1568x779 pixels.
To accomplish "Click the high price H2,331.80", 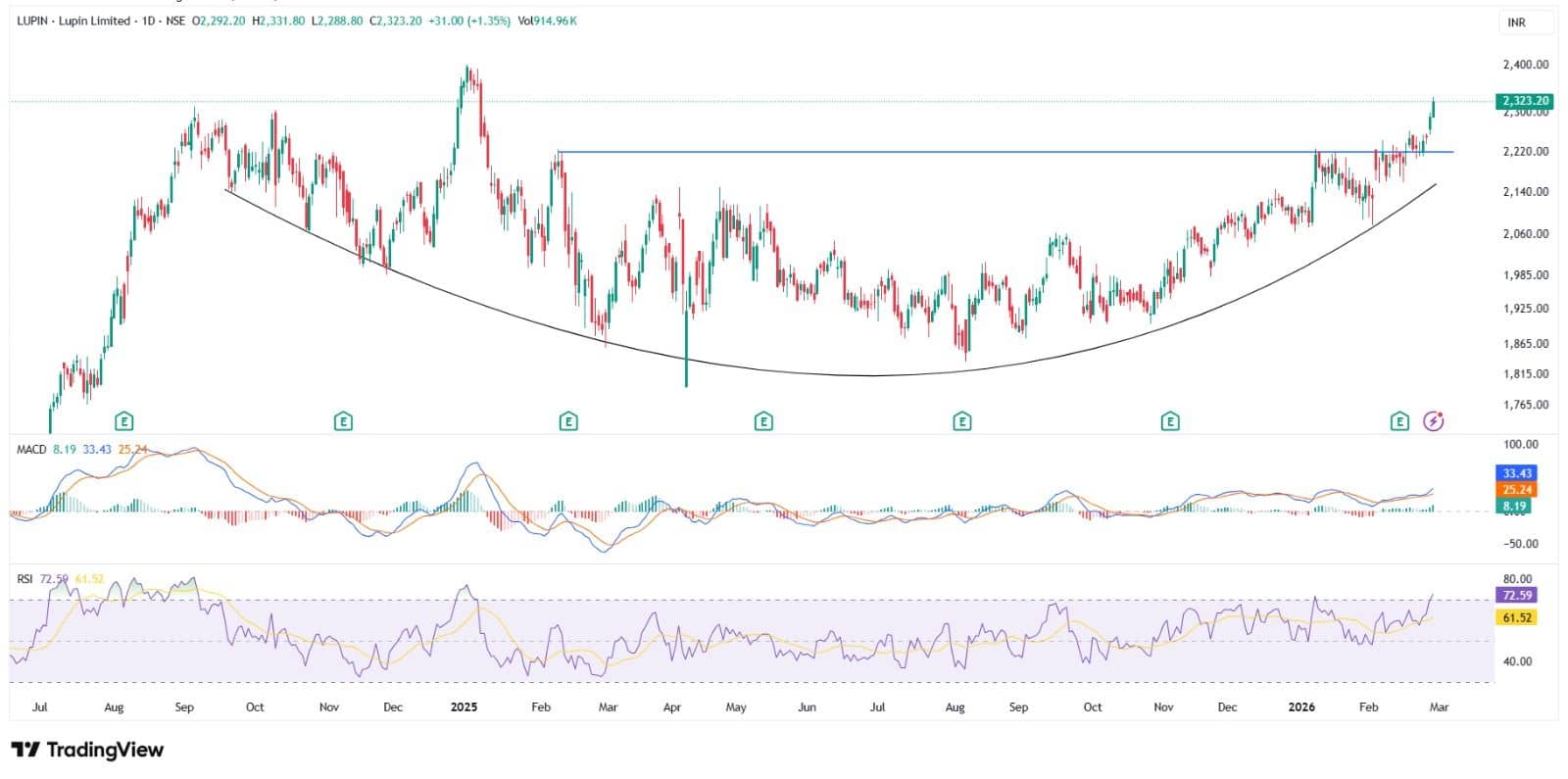I will pos(279,21).
